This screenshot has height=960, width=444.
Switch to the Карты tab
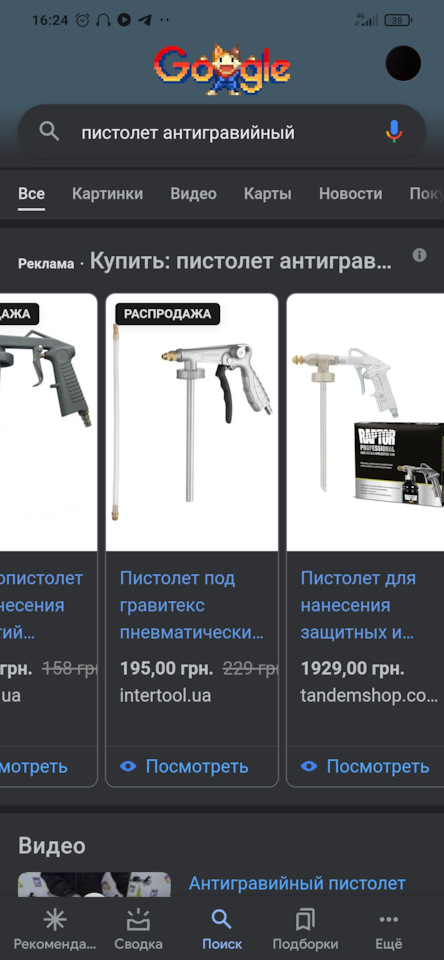pos(268,194)
